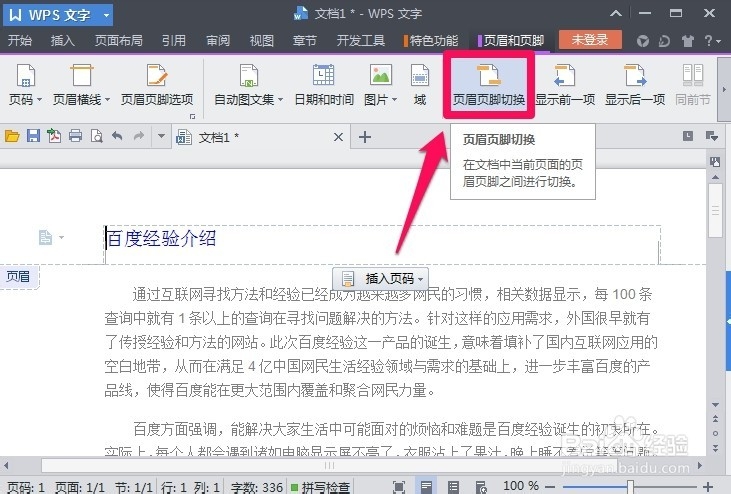Click 自动图文集 autotext icon
This screenshot has height=494, width=731.
coord(248,75)
